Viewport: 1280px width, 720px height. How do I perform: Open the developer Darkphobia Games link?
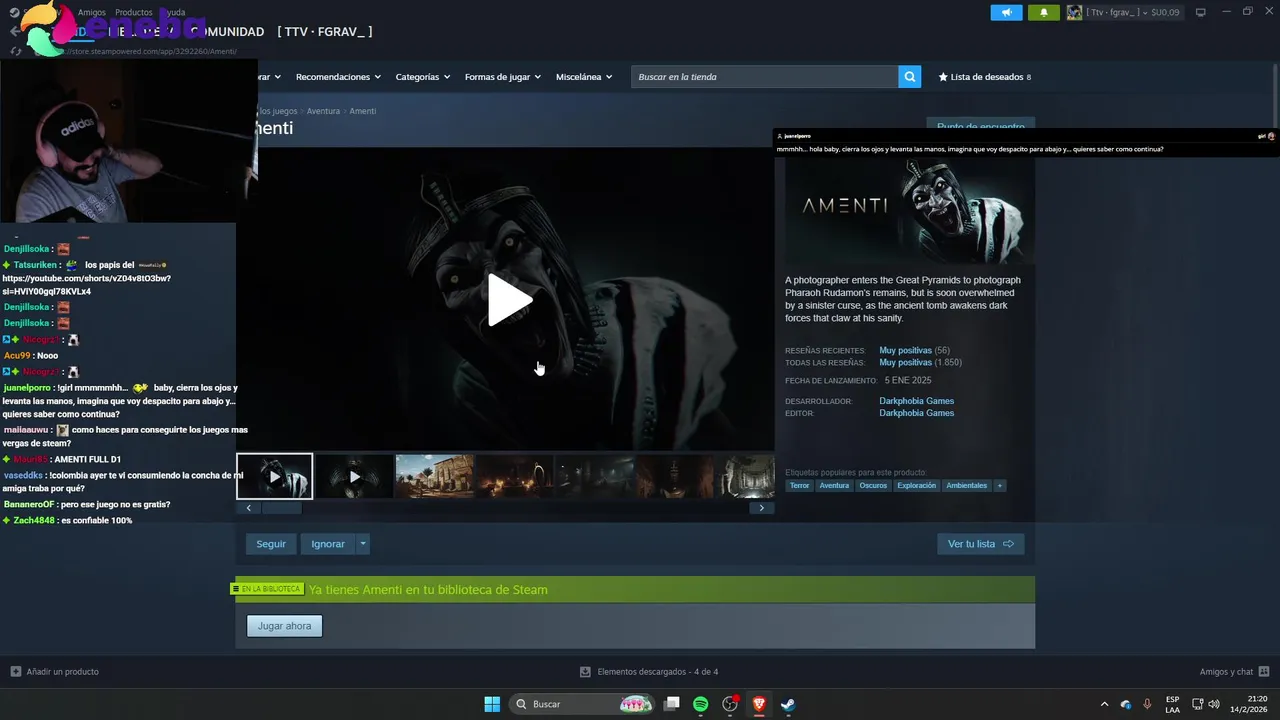916,401
